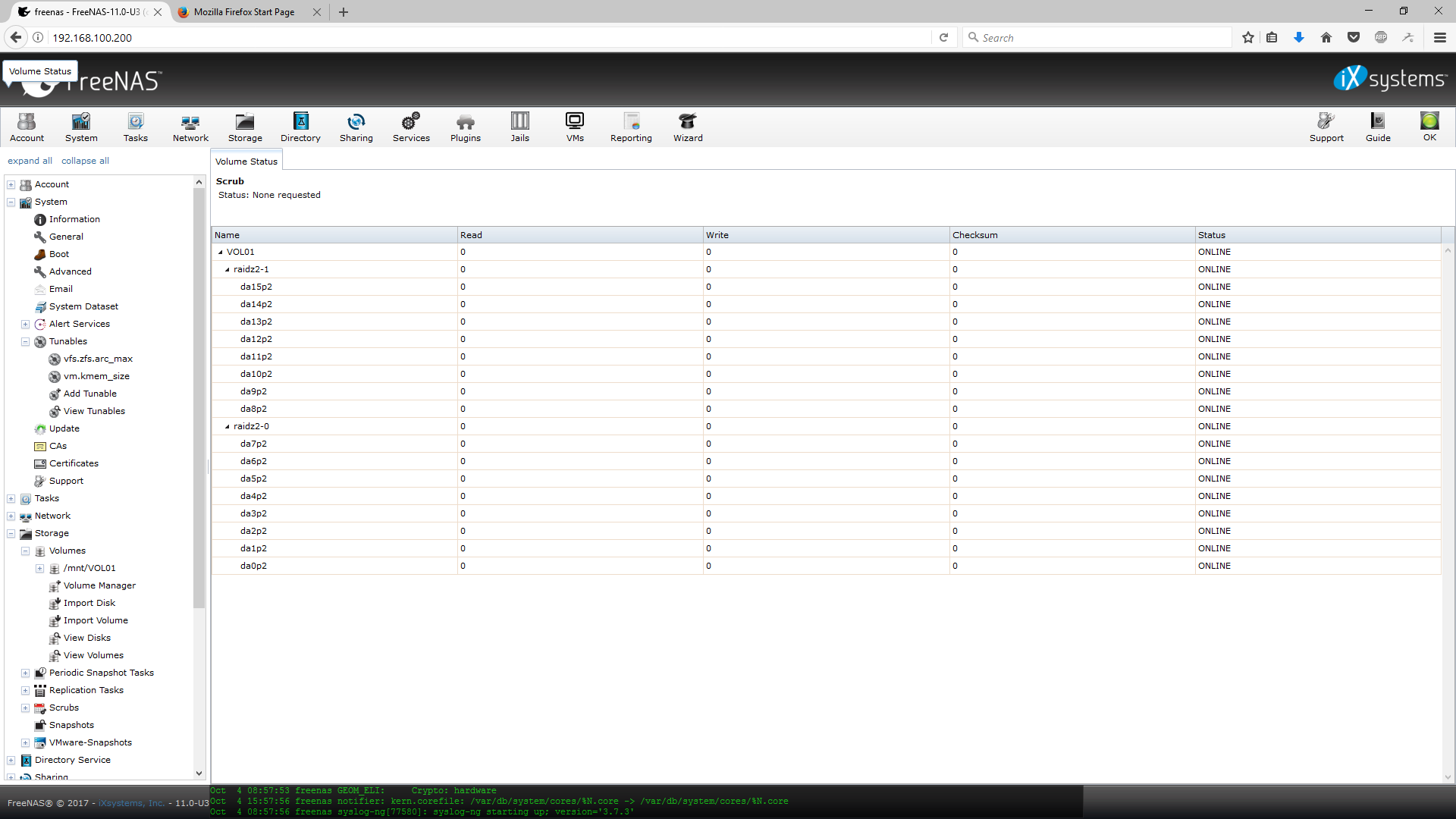This screenshot has height=819, width=1456.
Task: Open the Snapshots tree item
Action: [x=71, y=725]
